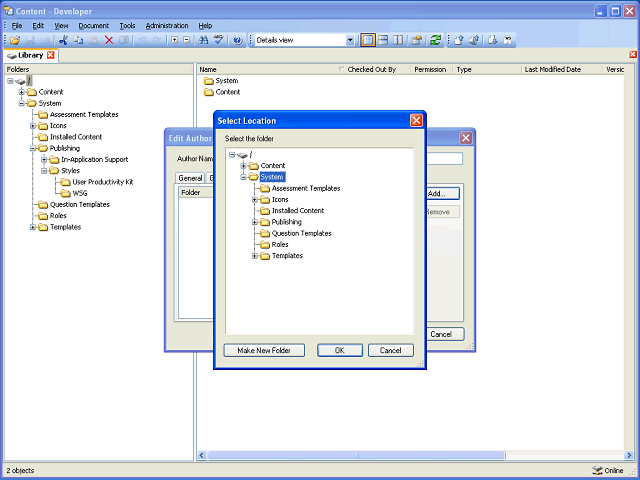640x480 pixels.
Task: Select WSG folder in Library tree
Action: 80,193
